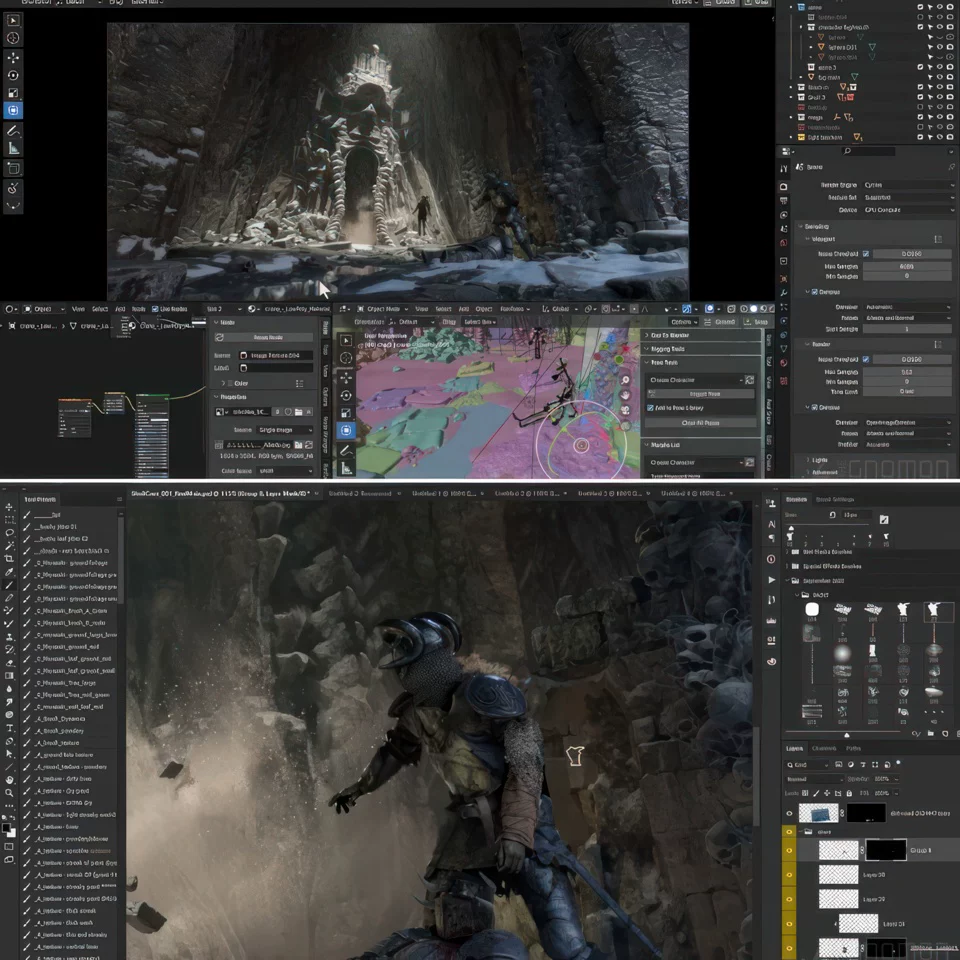960x960 pixels.
Task: Hide the topmost Photoshop layer with blue thumbnail
Action: click(789, 814)
